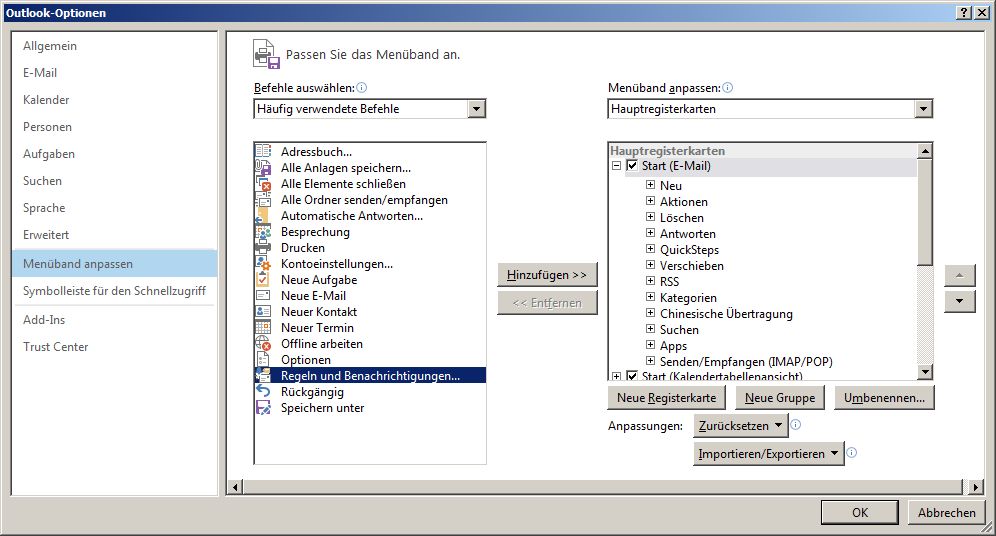Click the Adressbuch command icon
This screenshot has height=536, width=996.
click(x=263, y=151)
